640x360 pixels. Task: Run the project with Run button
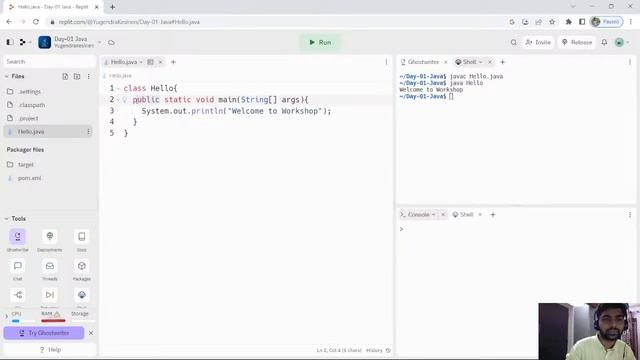(320, 42)
